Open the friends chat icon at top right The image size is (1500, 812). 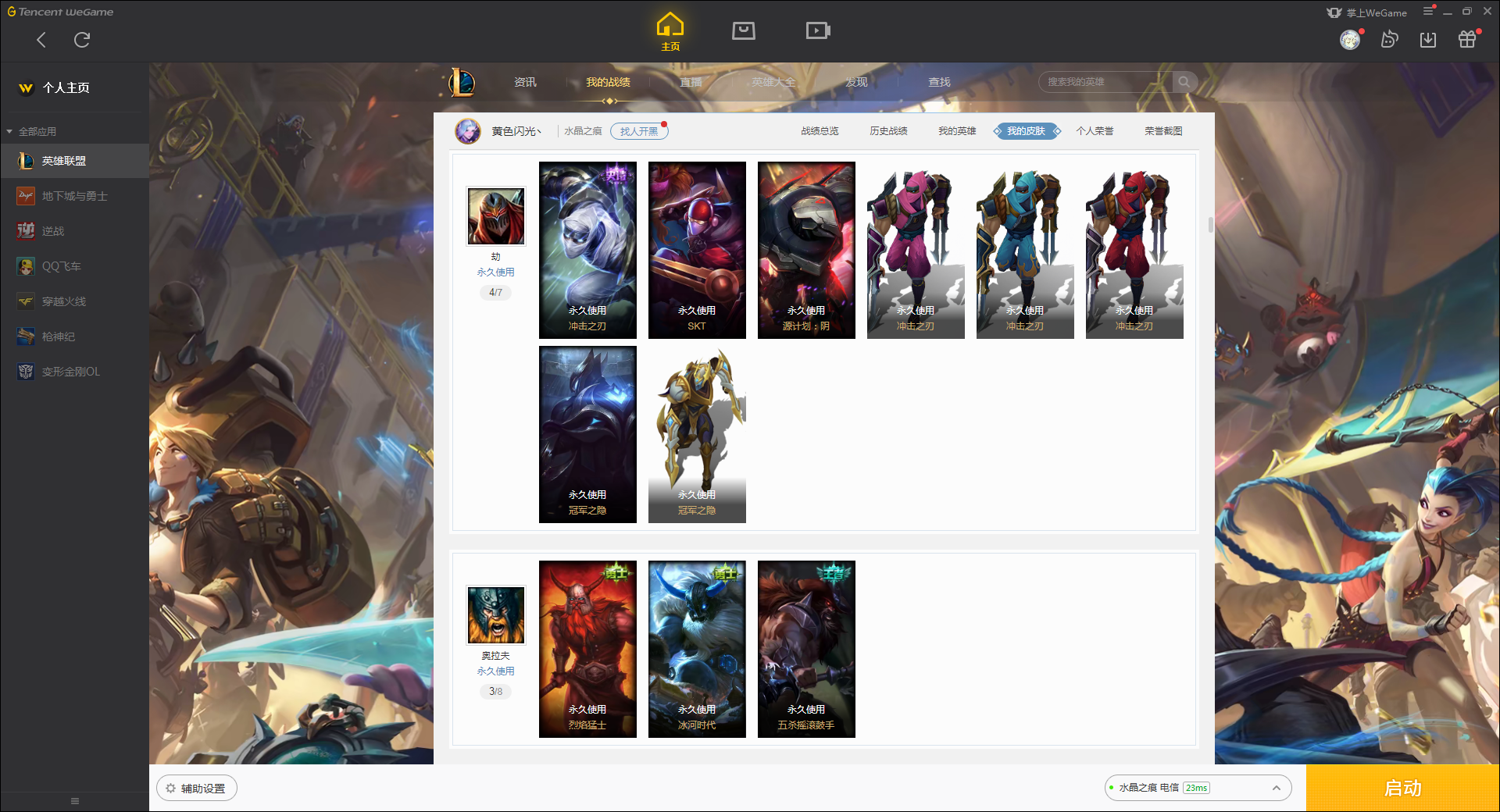pyautogui.click(x=1389, y=40)
